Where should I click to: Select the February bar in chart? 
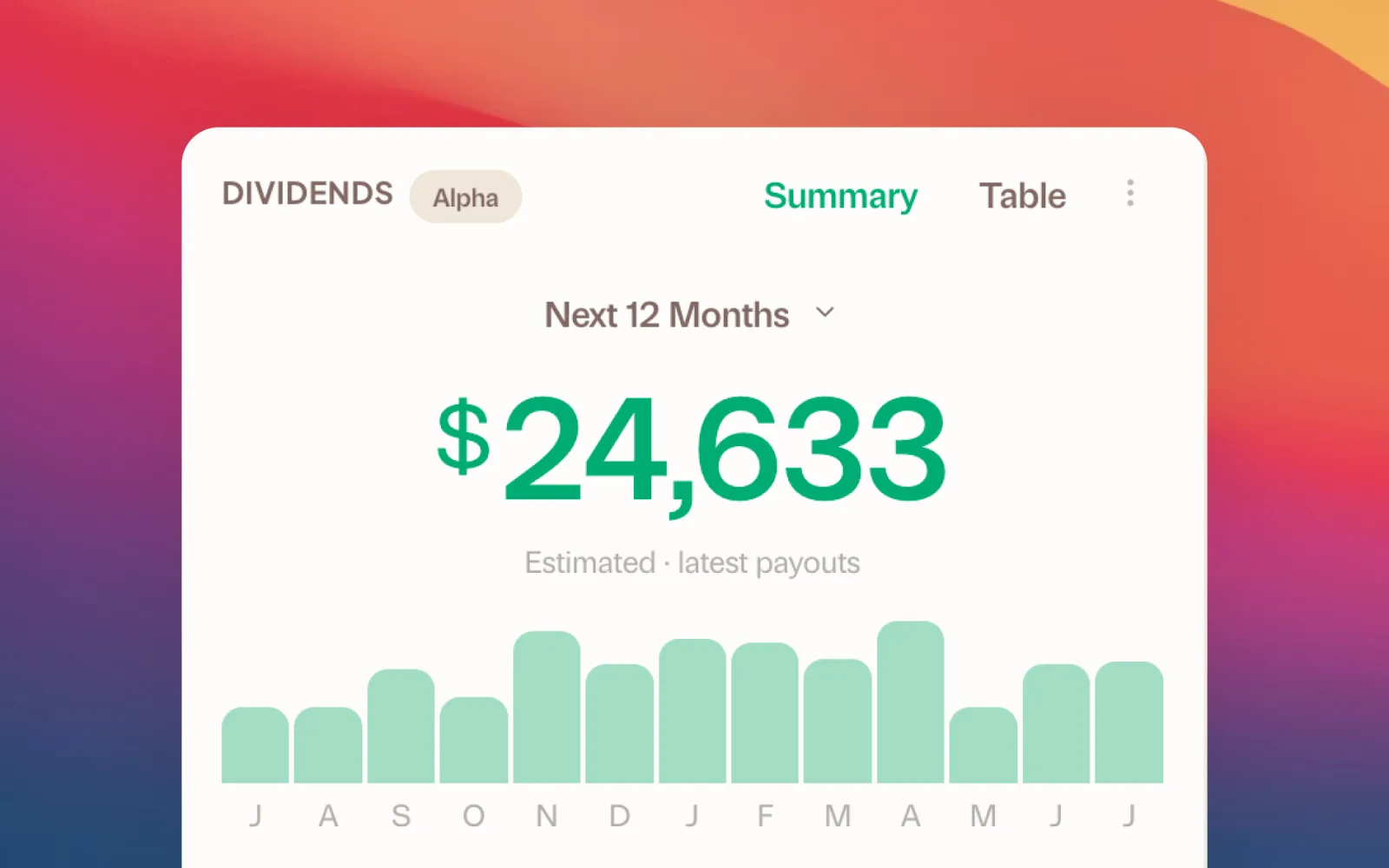tap(765, 713)
